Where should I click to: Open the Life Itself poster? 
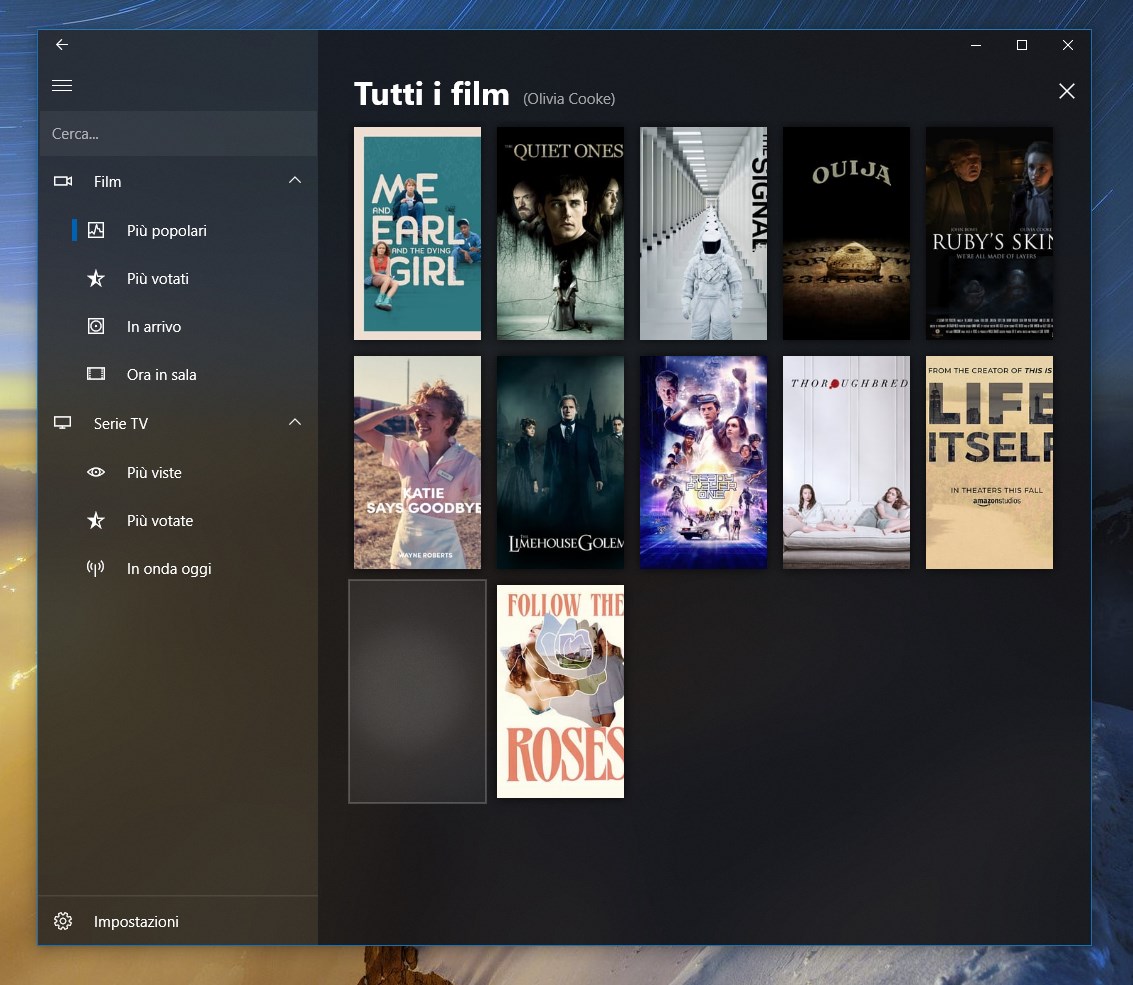pyautogui.click(x=989, y=463)
